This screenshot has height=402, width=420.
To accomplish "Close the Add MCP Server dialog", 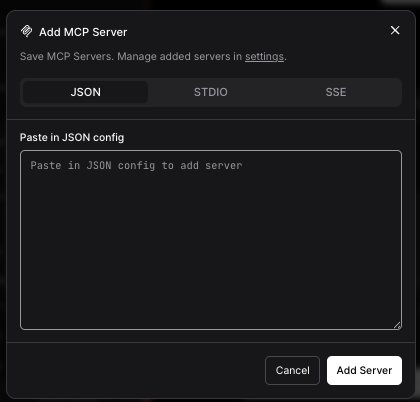I will click(395, 30).
